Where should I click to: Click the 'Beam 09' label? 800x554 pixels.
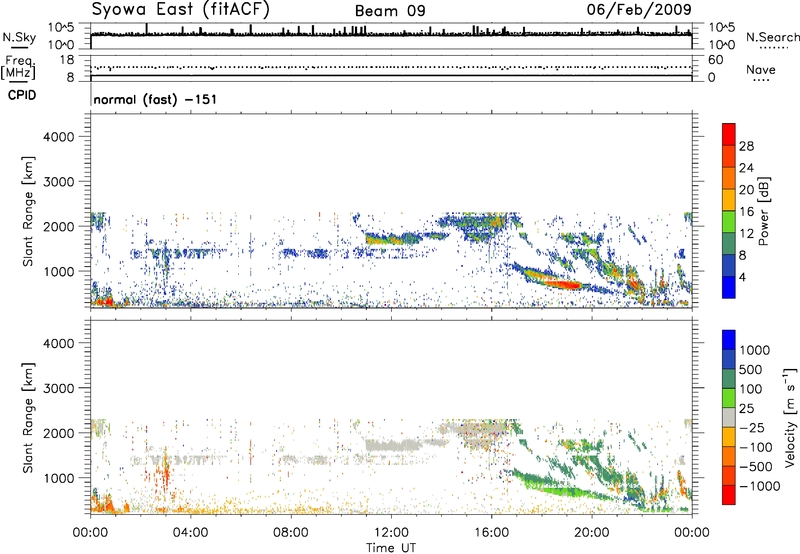point(390,11)
